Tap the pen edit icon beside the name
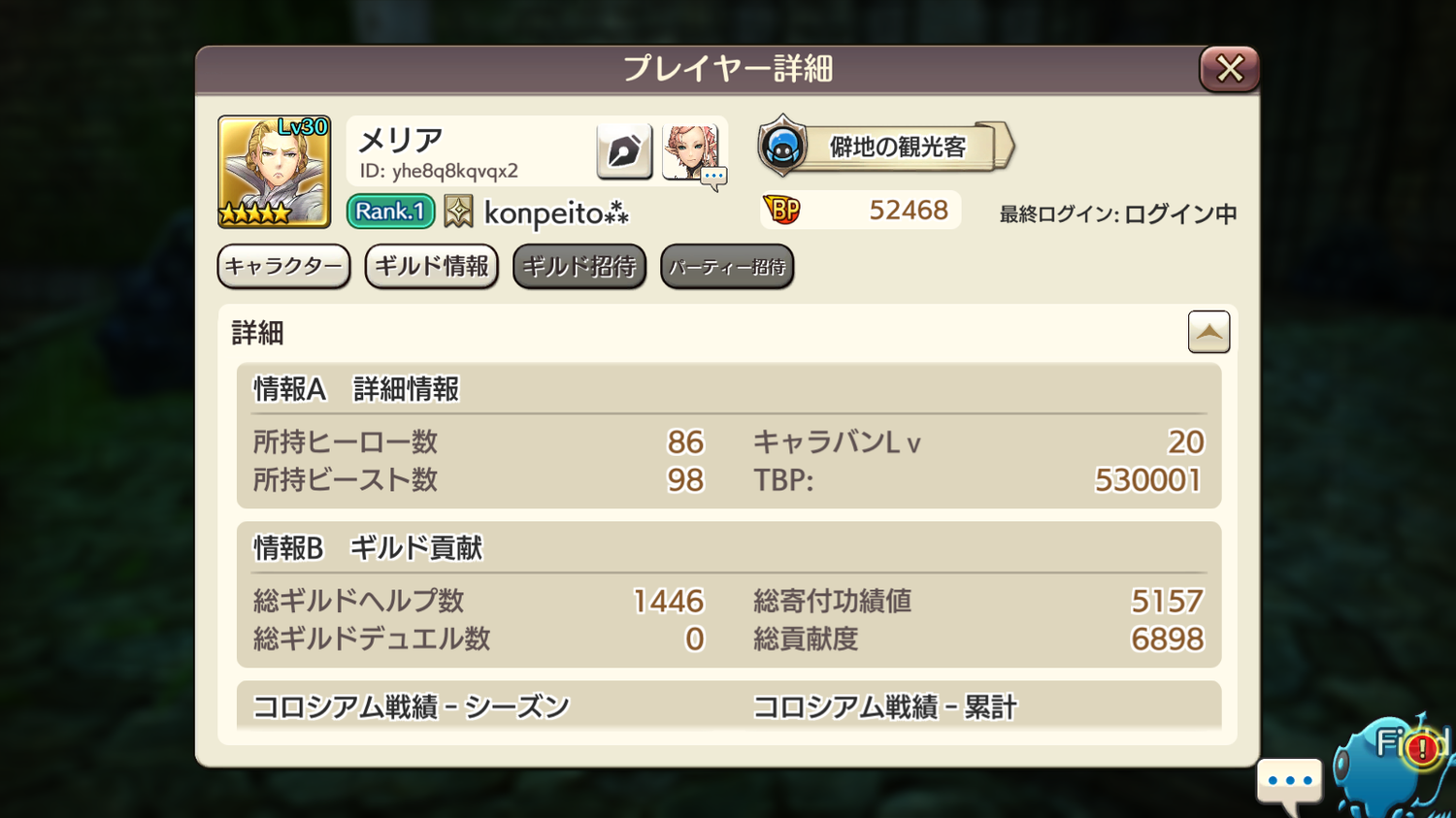The width and height of the screenshot is (1456, 818). pyautogui.click(x=623, y=151)
